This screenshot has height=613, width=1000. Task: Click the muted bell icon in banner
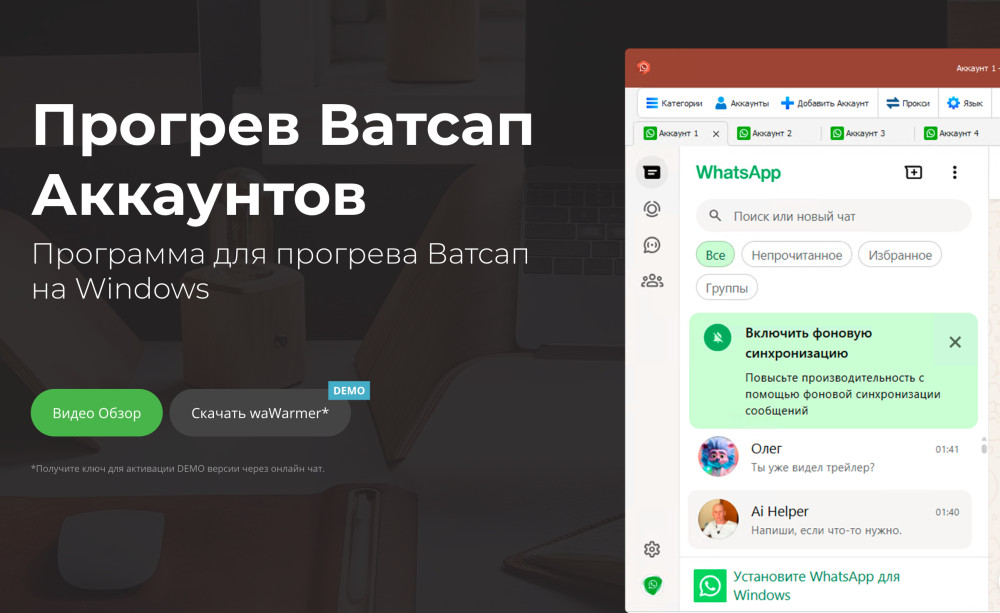point(717,337)
